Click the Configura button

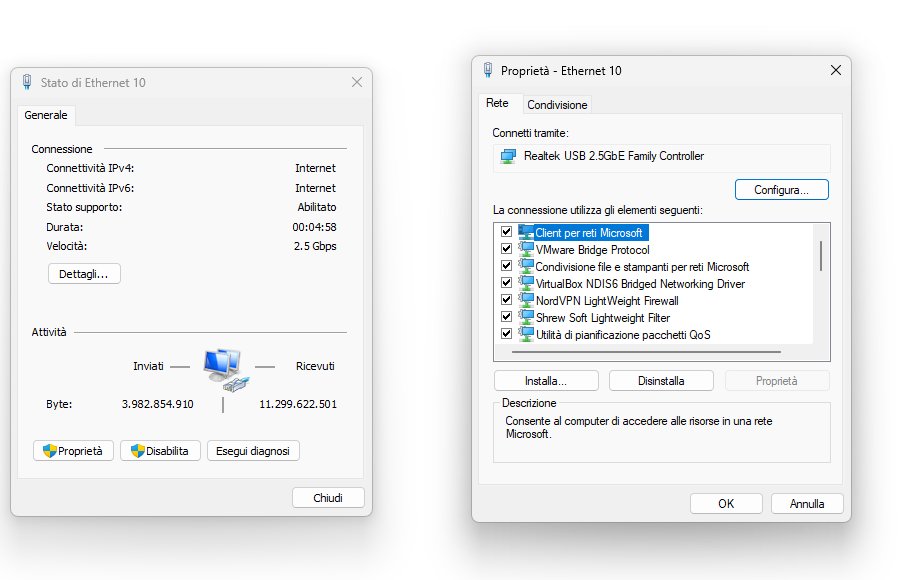coord(781,190)
